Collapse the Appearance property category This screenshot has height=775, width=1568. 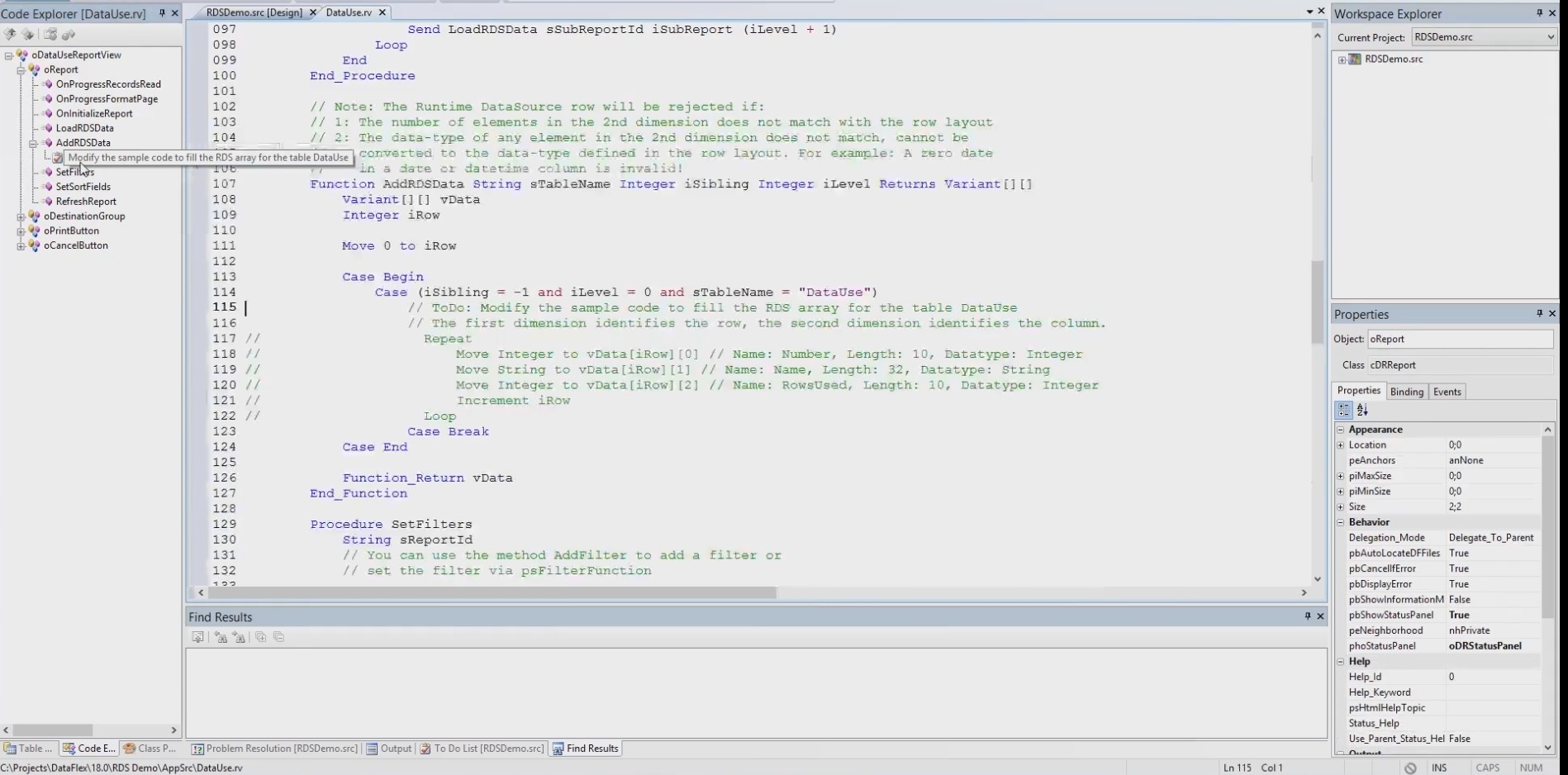coord(1341,430)
